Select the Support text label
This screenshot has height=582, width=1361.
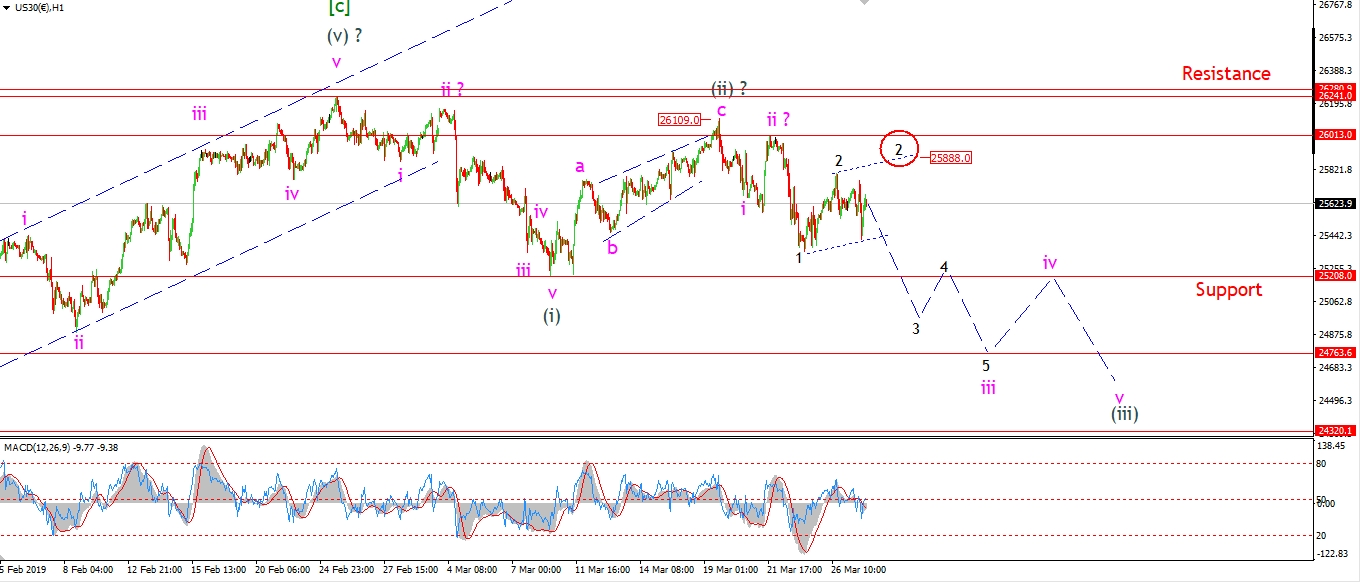(1228, 290)
